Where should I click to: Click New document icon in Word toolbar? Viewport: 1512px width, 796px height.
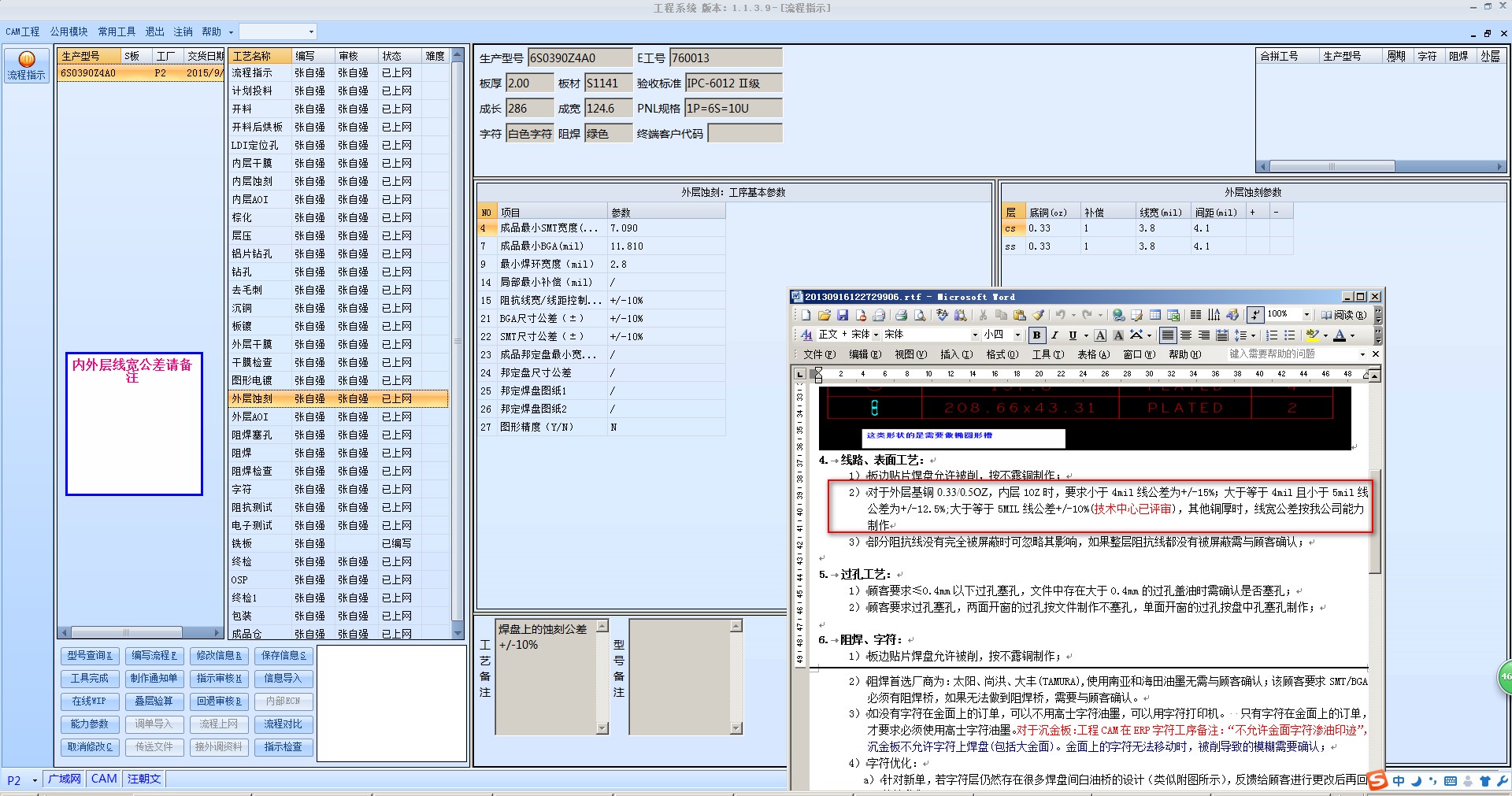[806, 315]
